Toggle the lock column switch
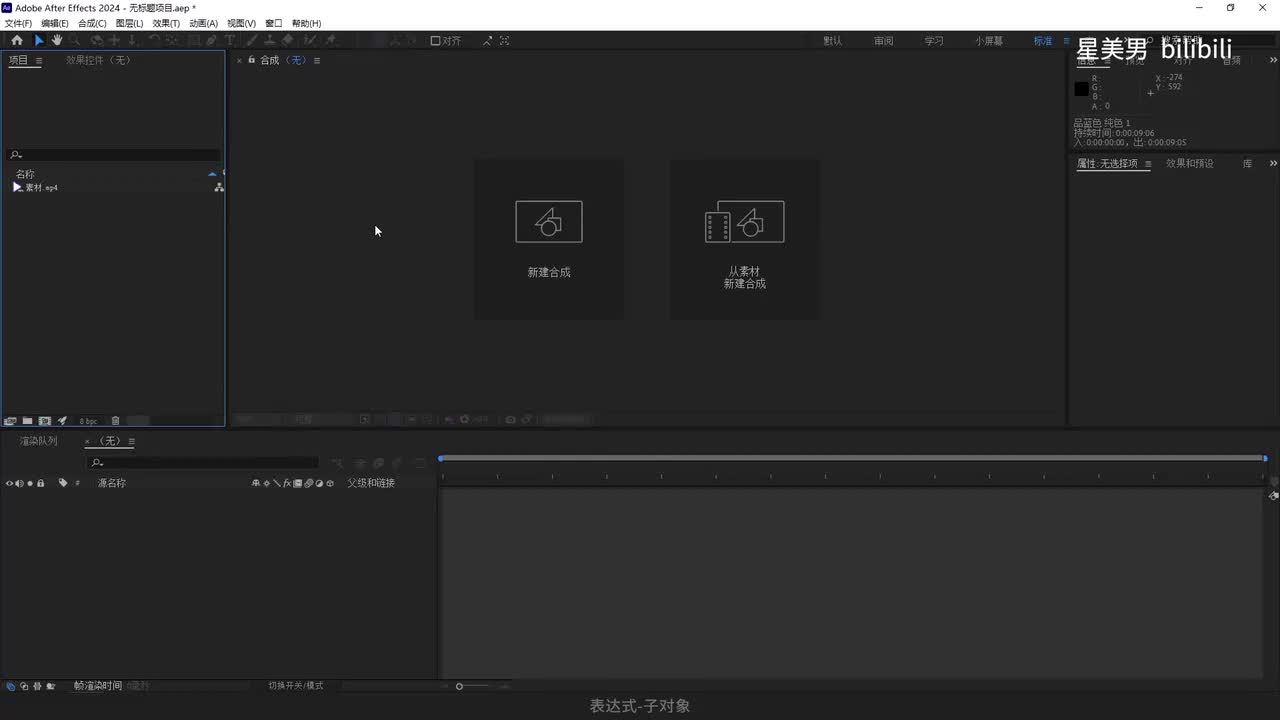 [40, 483]
